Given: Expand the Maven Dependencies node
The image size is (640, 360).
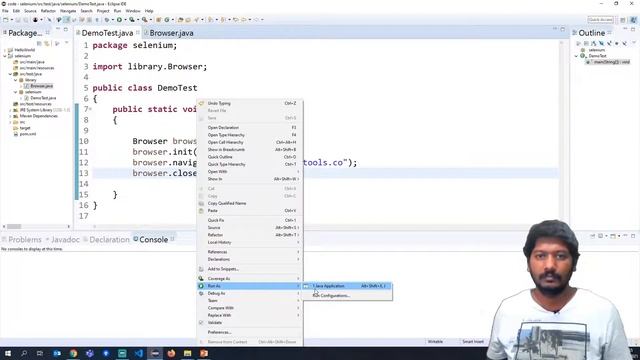Looking at the screenshot, I should (10, 116).
